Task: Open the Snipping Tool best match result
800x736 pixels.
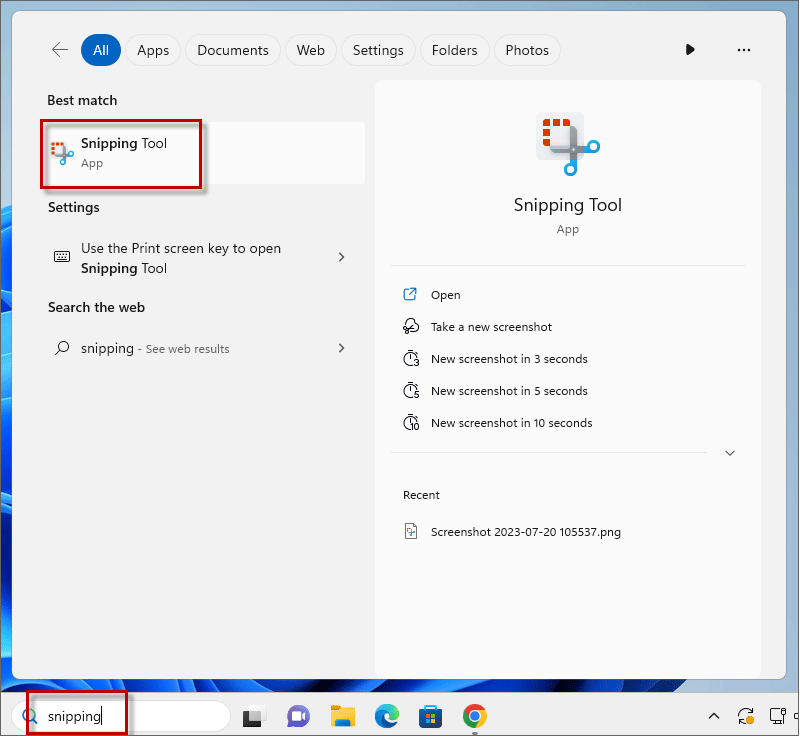Action: click(x=203, y=153)
